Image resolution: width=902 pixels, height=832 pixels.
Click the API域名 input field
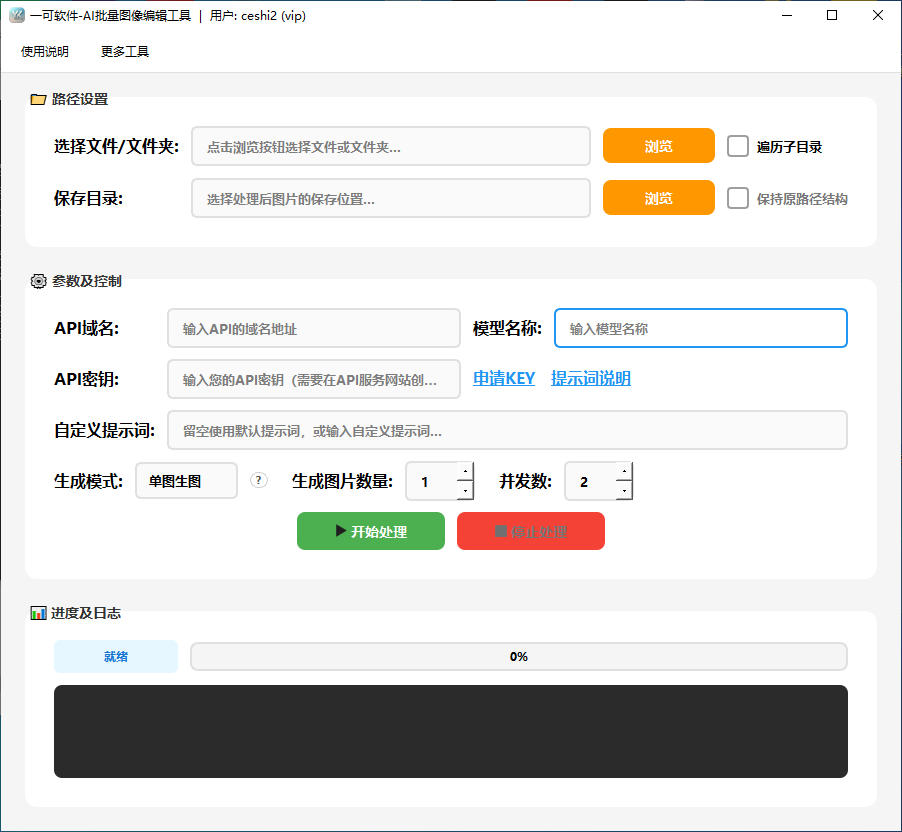click(x=314, y=328)
